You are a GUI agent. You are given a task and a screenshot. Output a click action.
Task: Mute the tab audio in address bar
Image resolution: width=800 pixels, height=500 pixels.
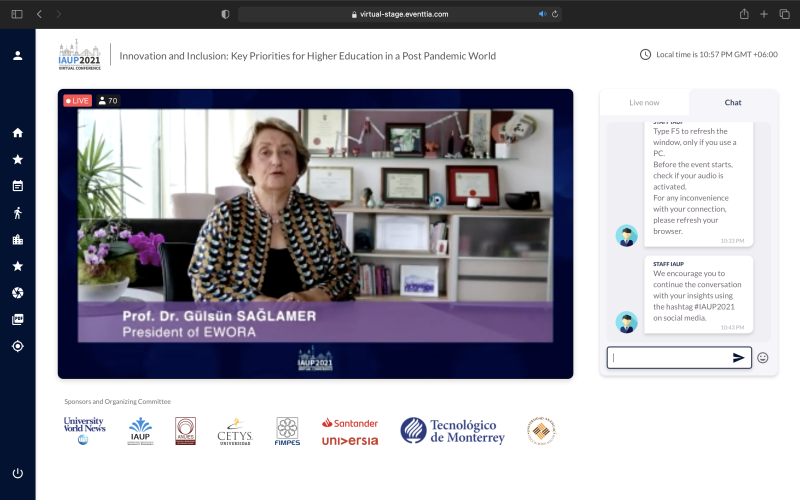click(543, 14)
